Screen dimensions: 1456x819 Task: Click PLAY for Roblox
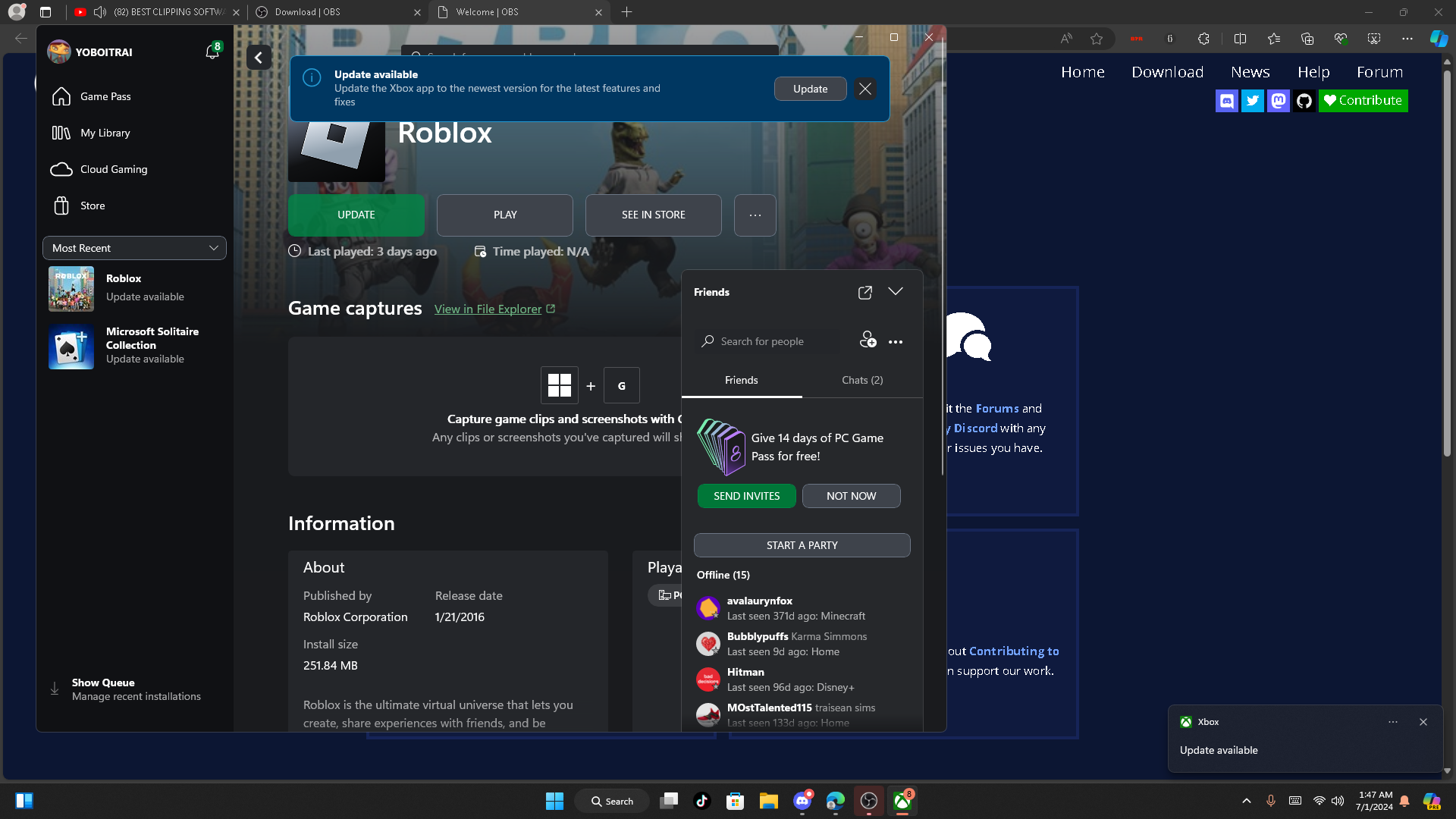click(505, 215)
